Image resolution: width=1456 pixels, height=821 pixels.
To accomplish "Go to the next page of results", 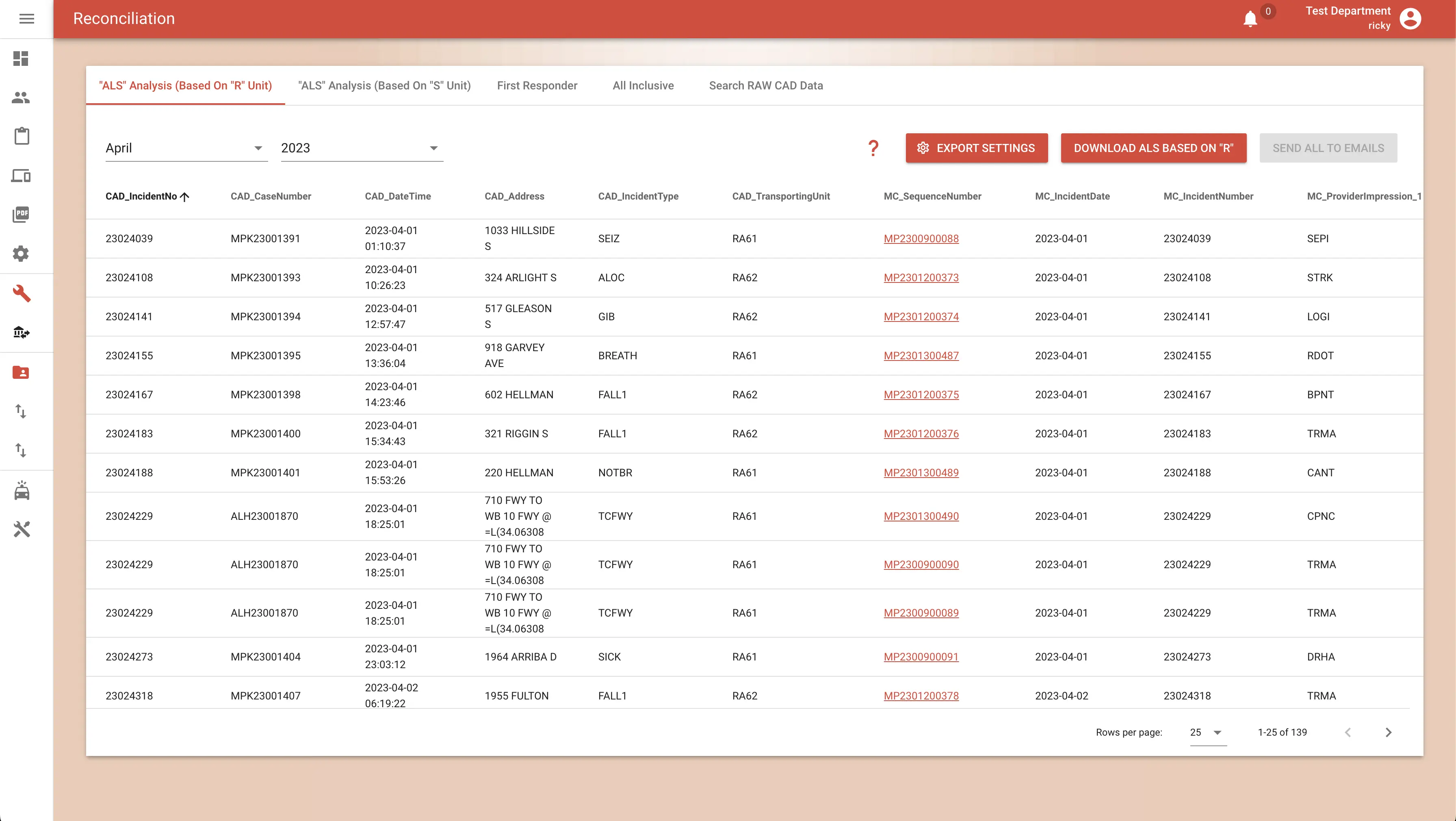I will 1388,732.
